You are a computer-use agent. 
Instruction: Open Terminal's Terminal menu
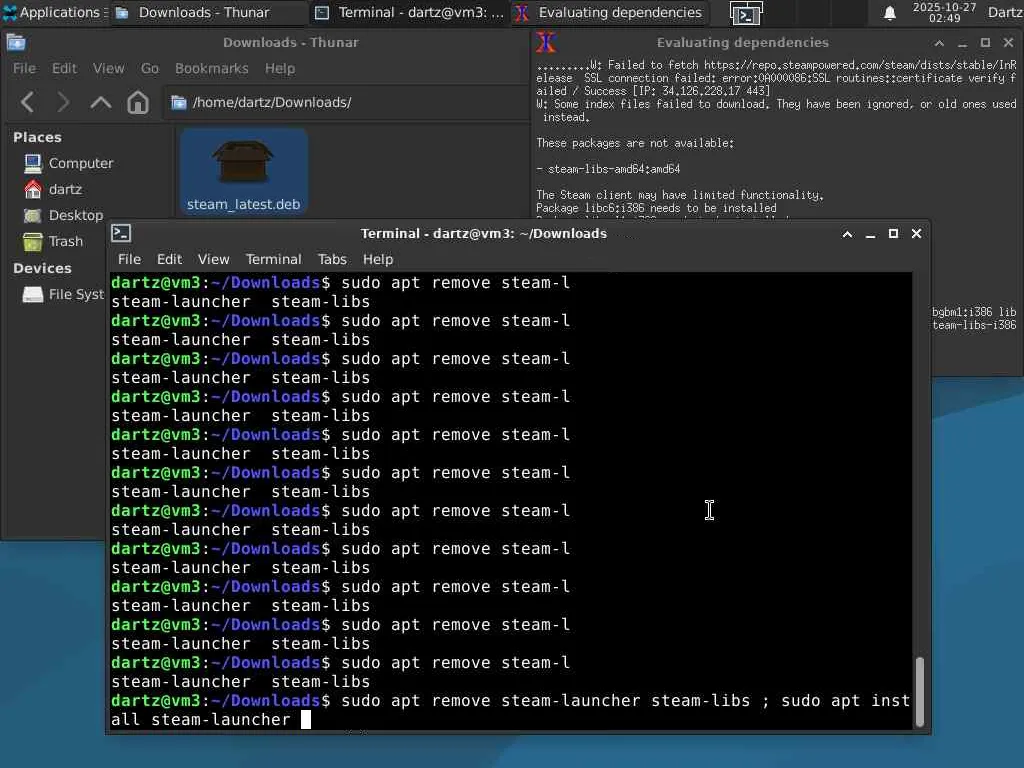tap(274, 259)
